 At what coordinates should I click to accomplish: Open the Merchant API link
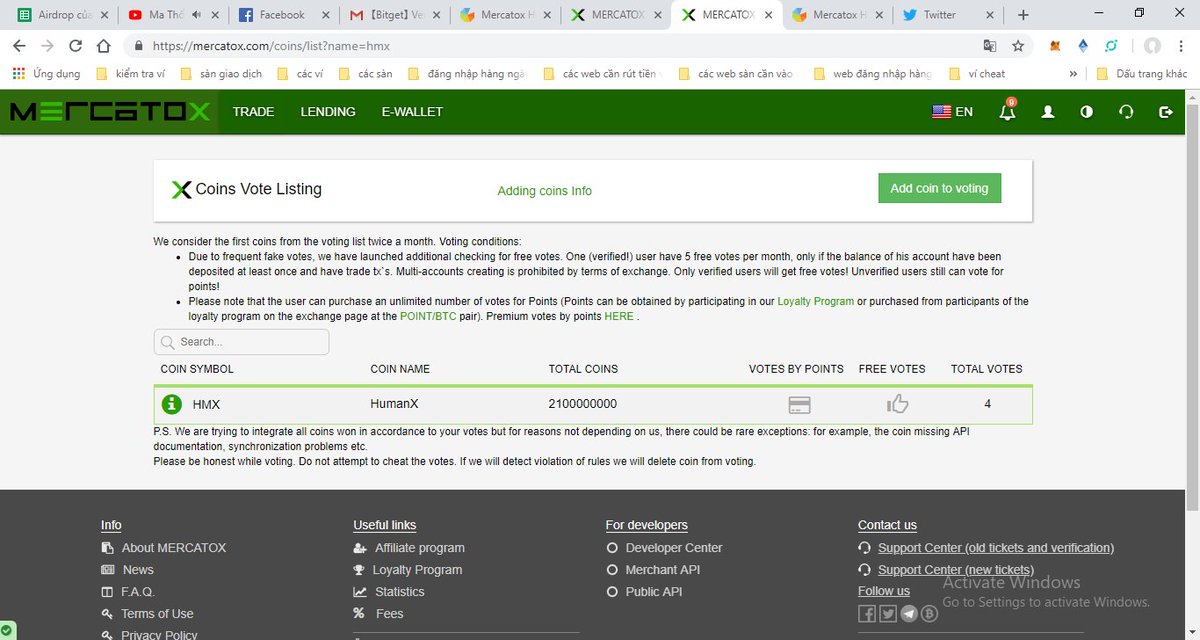click(x=663, y=570)
